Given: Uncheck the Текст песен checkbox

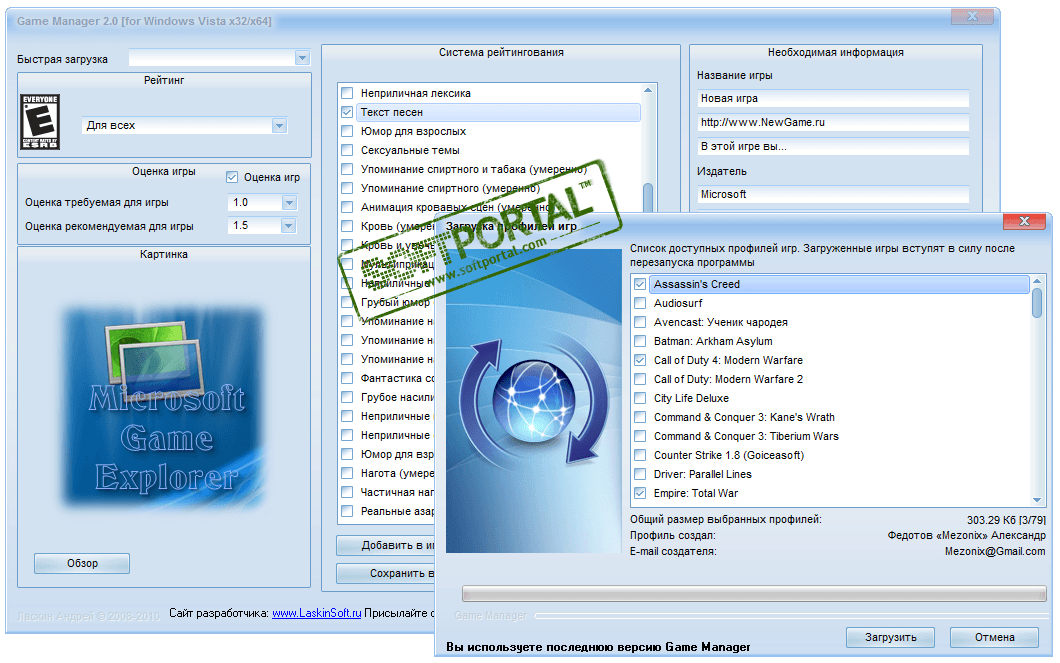Looking at the screenshot, I should pos(347,112).
